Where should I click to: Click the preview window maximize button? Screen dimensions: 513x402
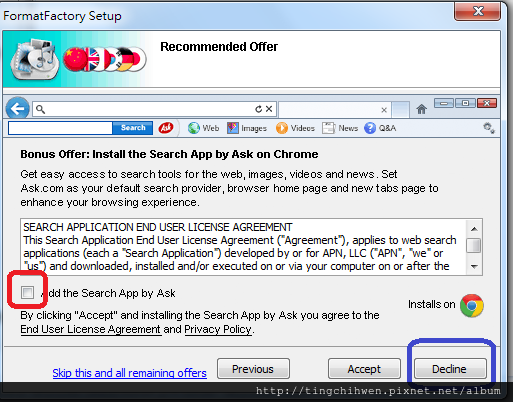point(465,103)
